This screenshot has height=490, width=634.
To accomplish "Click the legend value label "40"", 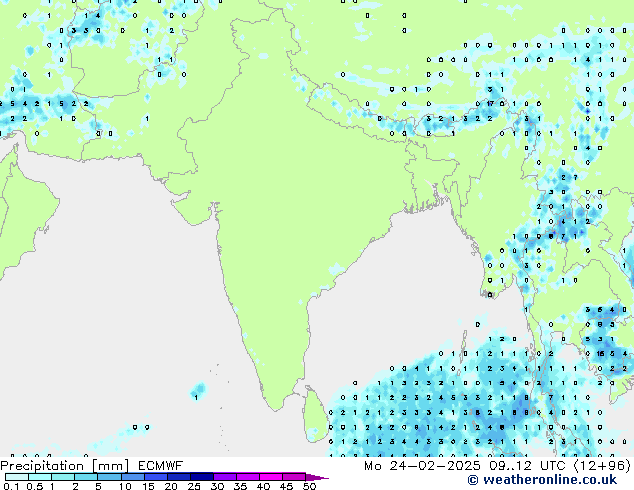I will point(263,486).
